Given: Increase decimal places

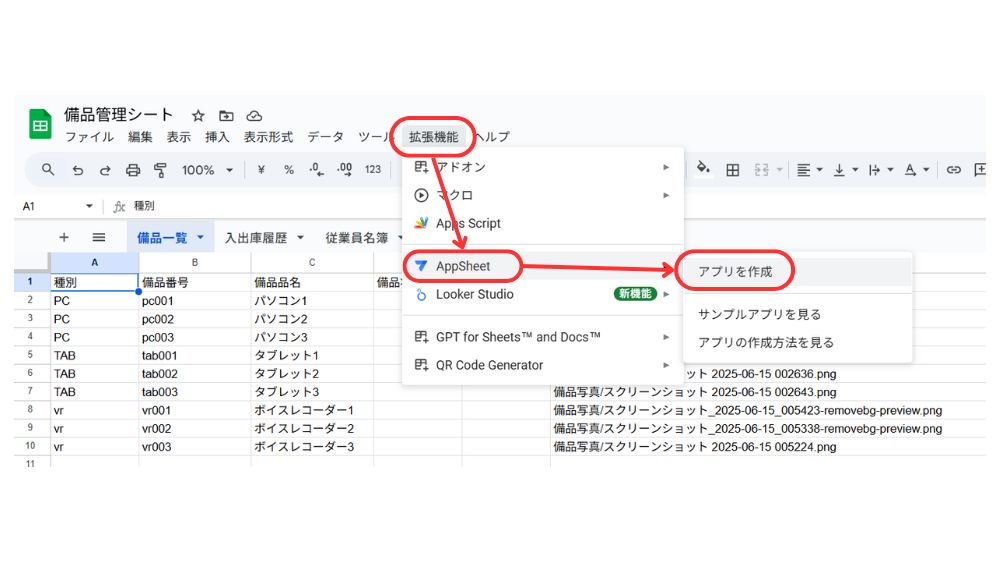Looking at the screenshot, I should click(x=344, y=170).
